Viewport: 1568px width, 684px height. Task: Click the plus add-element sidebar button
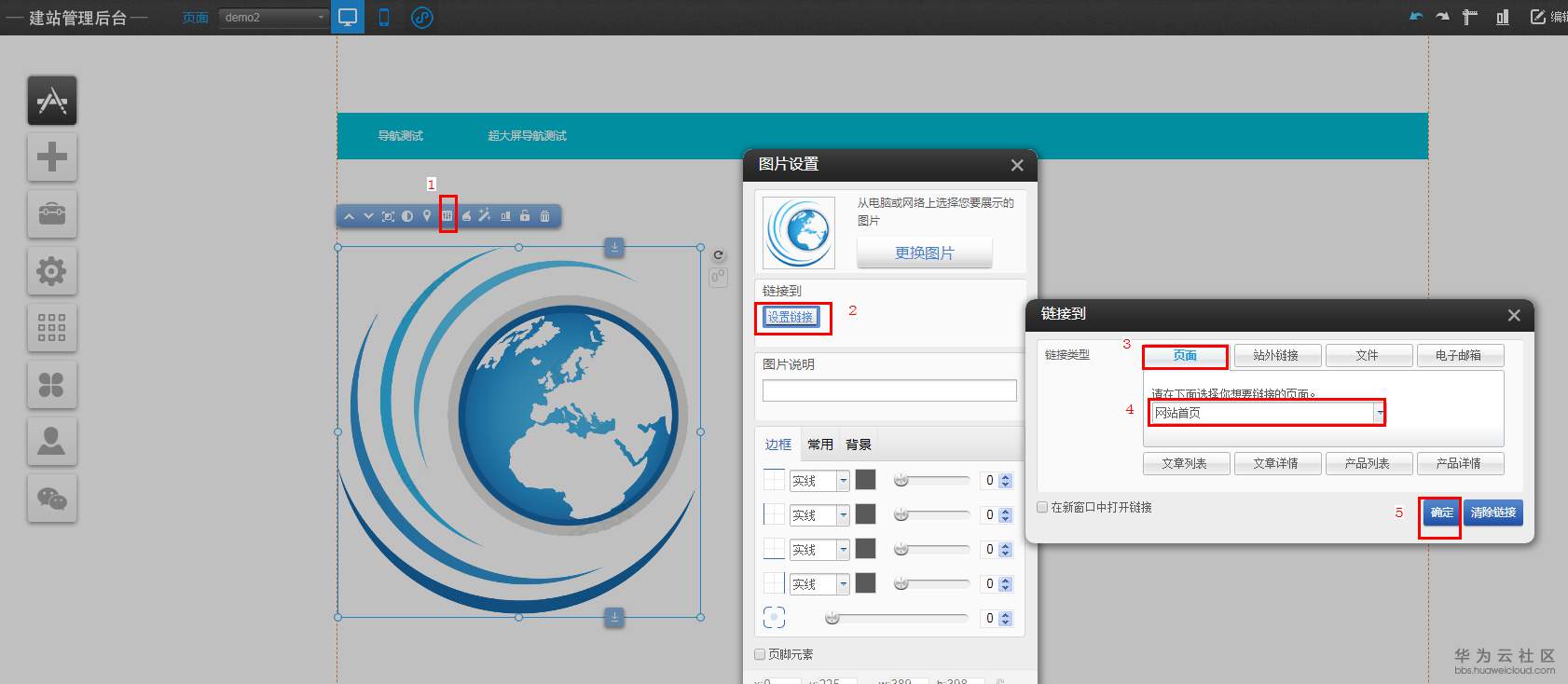(x=52, y=157)
